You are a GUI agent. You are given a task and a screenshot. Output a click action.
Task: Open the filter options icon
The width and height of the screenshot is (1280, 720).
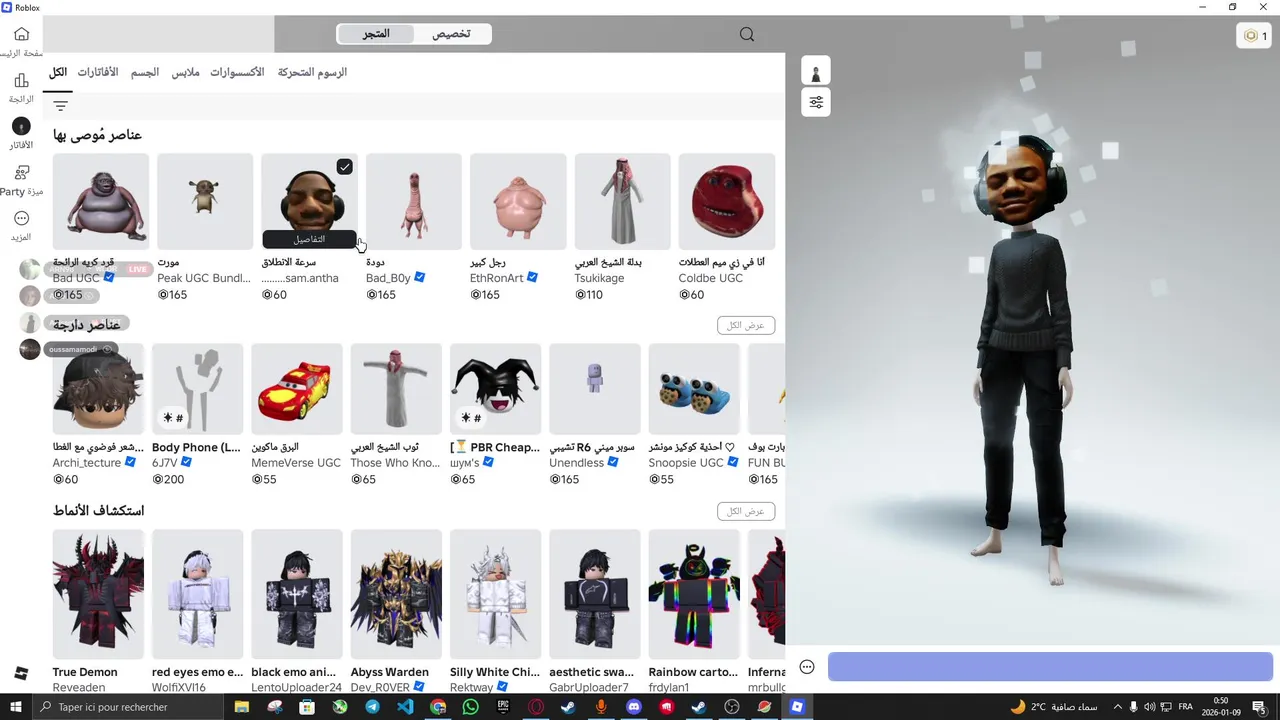pos(60,105)
